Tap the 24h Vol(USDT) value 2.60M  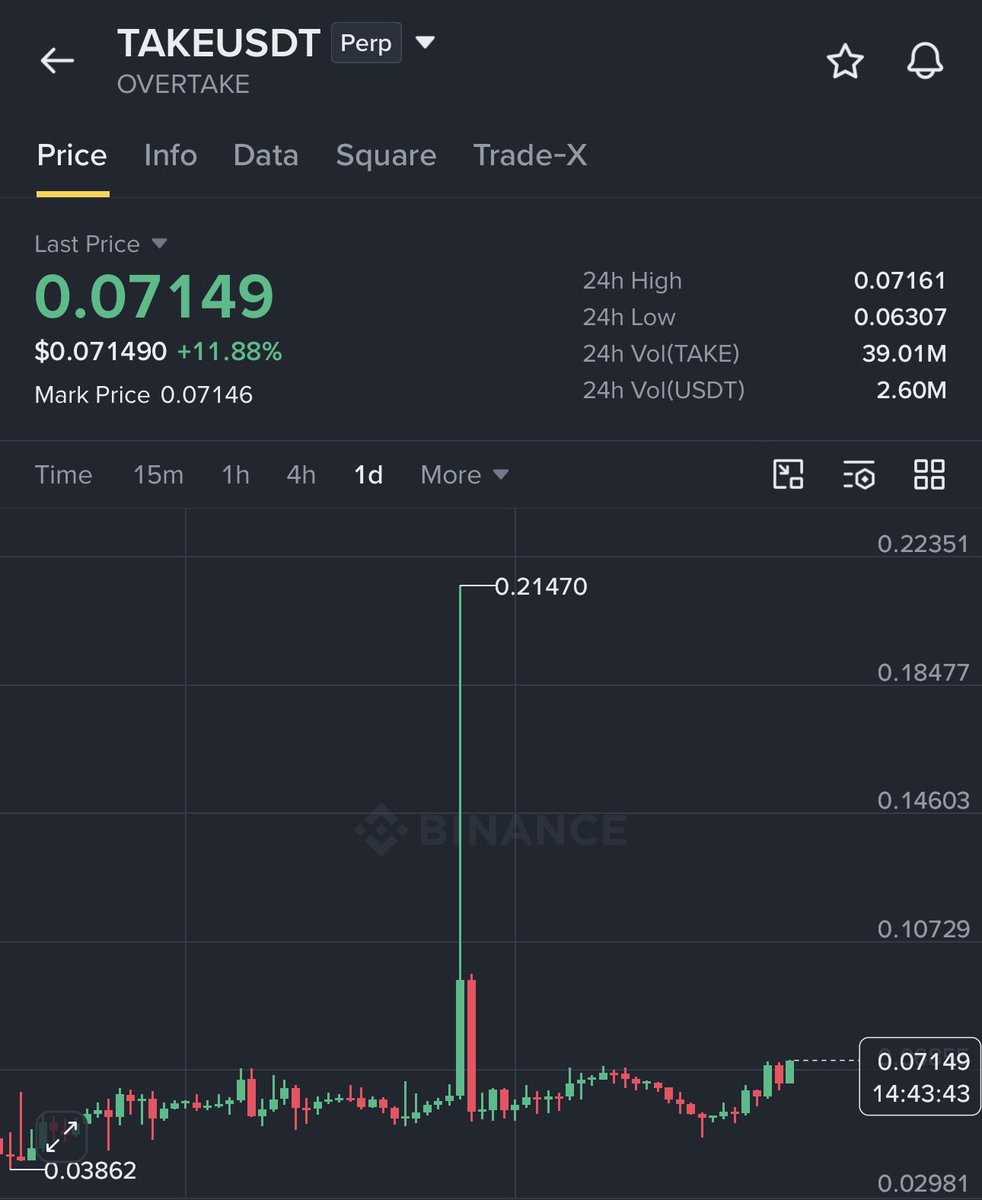(911, 389)
